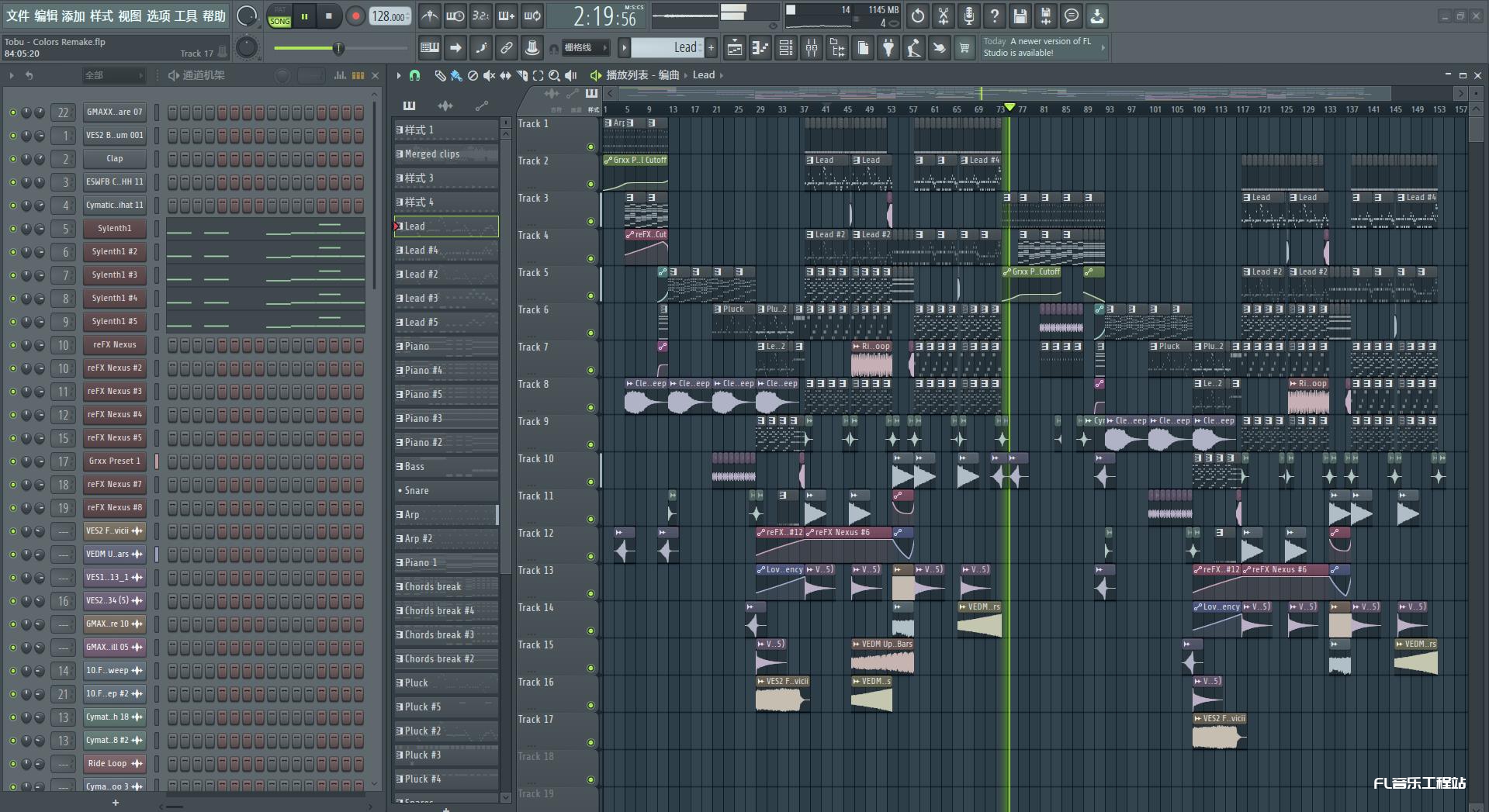
Task: Open the 样式 menu
Action: [102, 16]
